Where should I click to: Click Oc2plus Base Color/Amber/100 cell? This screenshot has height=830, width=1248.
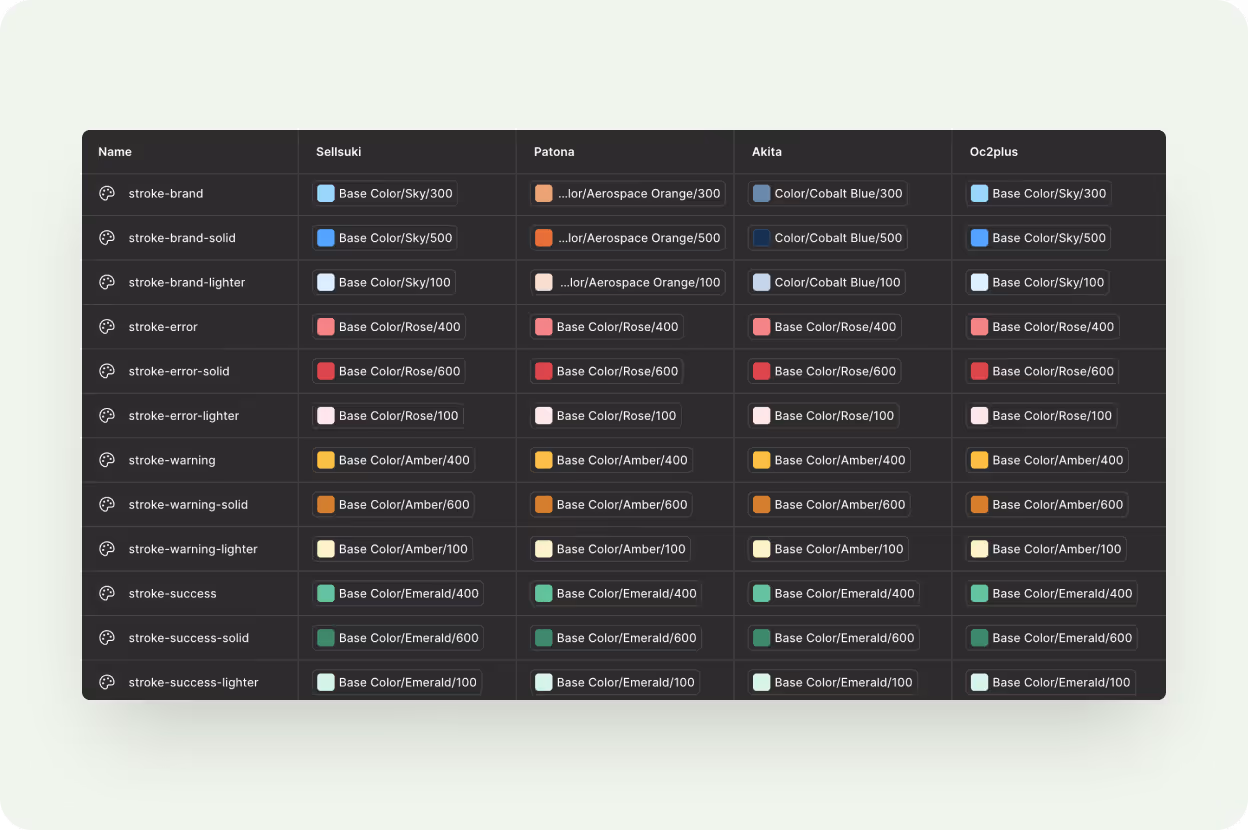1046,549
